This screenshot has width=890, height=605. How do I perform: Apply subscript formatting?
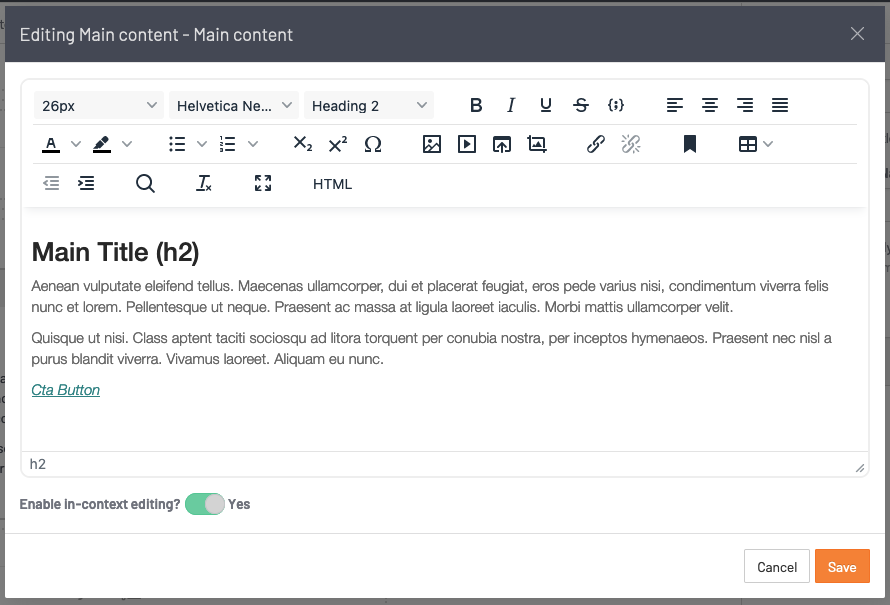303,144
